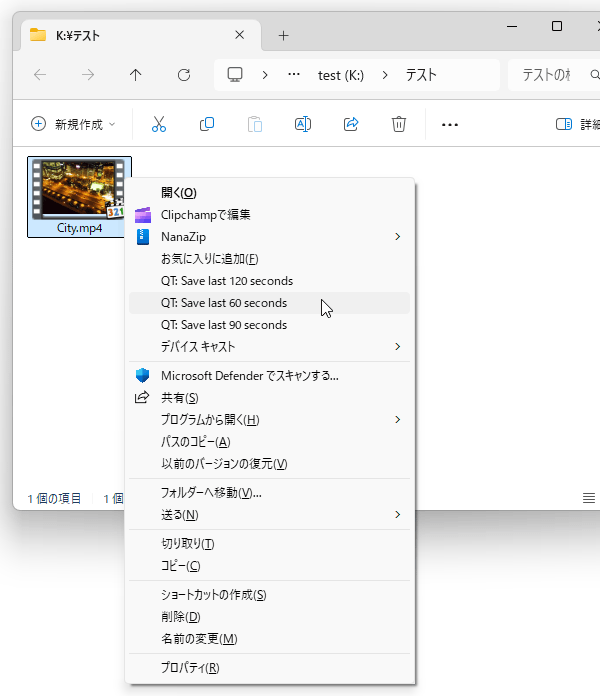Select フォルダーへ移動(V)... entry
This screenshot has width=600, height=696.
[269, 493]
